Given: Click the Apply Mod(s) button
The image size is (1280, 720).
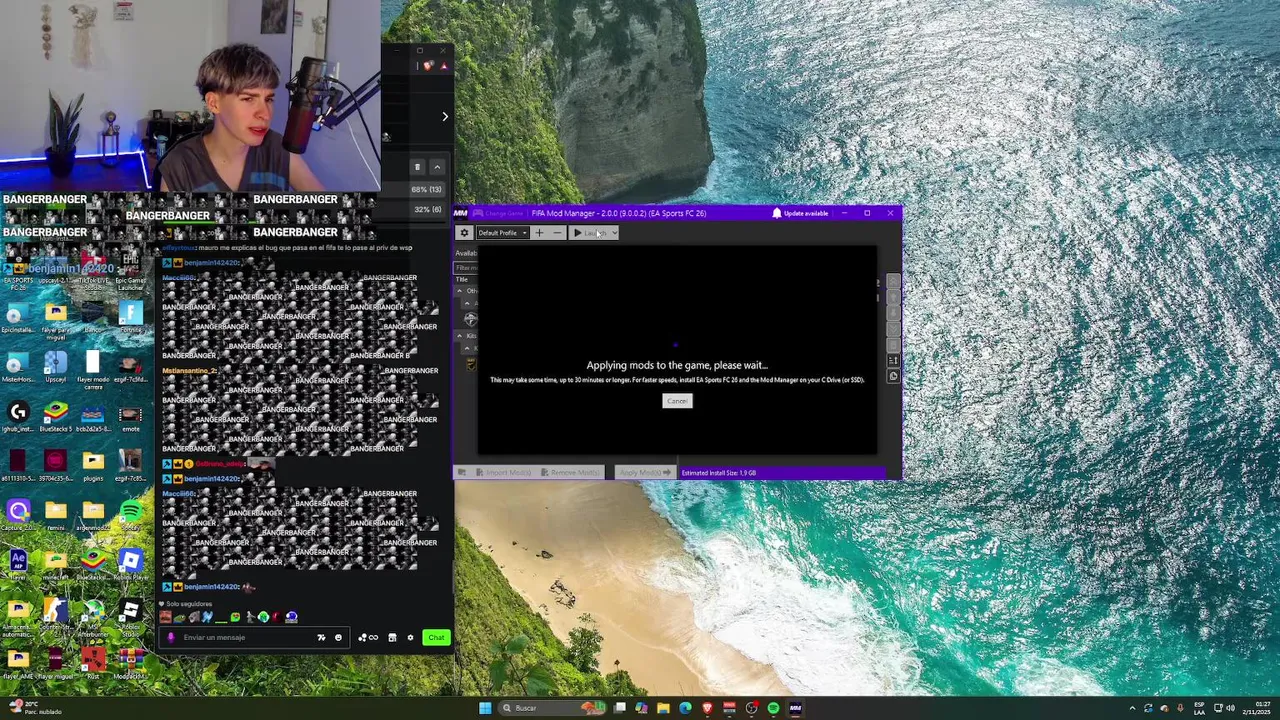Looking at the screenshot, I should (x=645, y=472).
